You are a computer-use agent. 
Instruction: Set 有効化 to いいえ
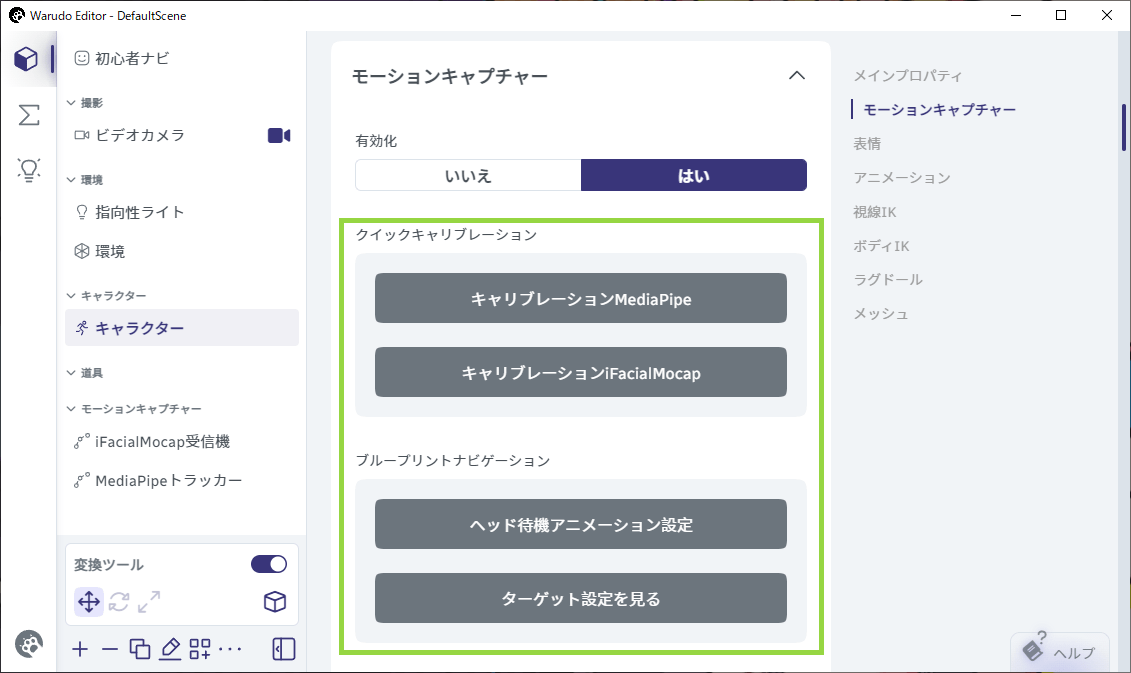pos(468,175)
